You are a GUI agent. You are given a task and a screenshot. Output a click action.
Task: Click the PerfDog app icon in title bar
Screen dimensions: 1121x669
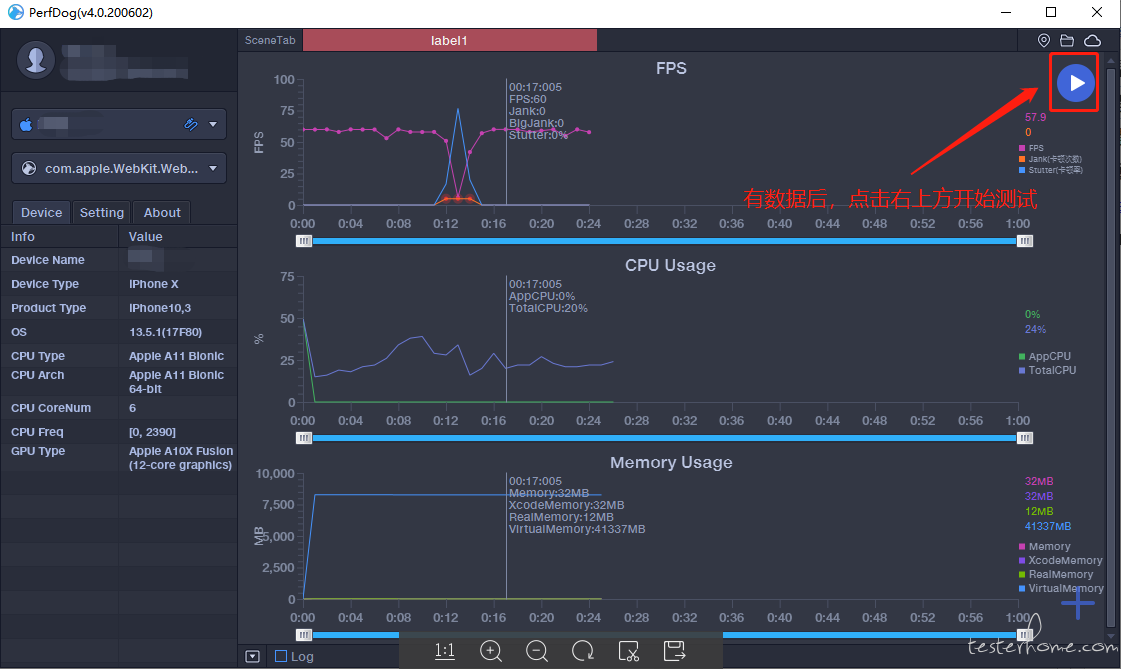[15, 12]
